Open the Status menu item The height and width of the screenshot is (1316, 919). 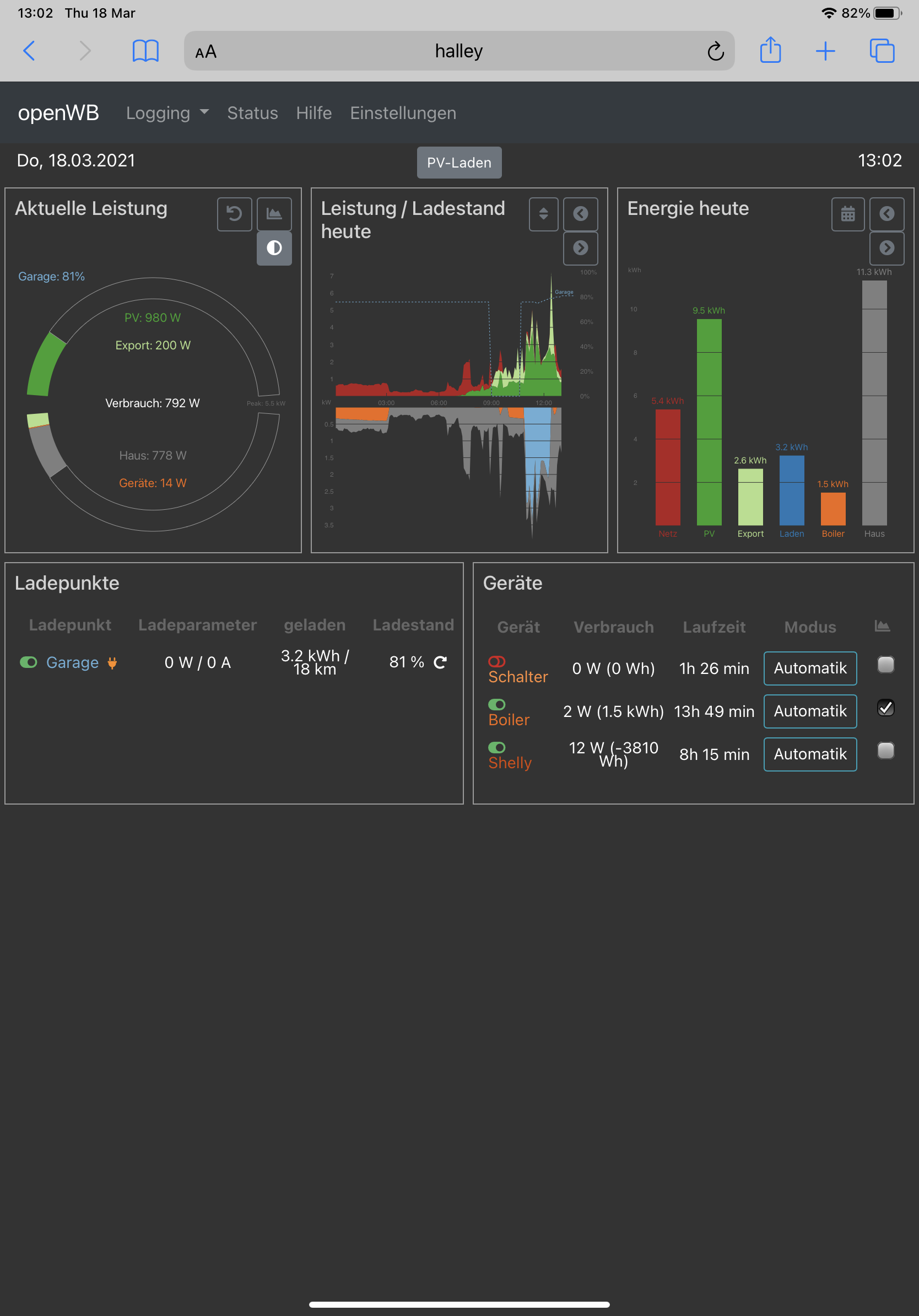click(252, 113)
